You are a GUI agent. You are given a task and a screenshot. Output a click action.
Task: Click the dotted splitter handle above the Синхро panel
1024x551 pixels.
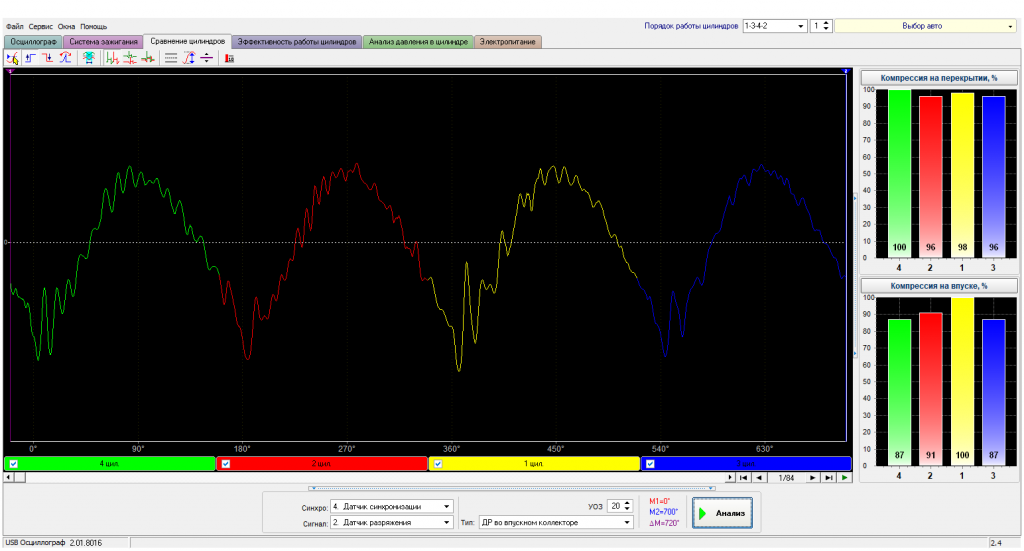[511, 488]
